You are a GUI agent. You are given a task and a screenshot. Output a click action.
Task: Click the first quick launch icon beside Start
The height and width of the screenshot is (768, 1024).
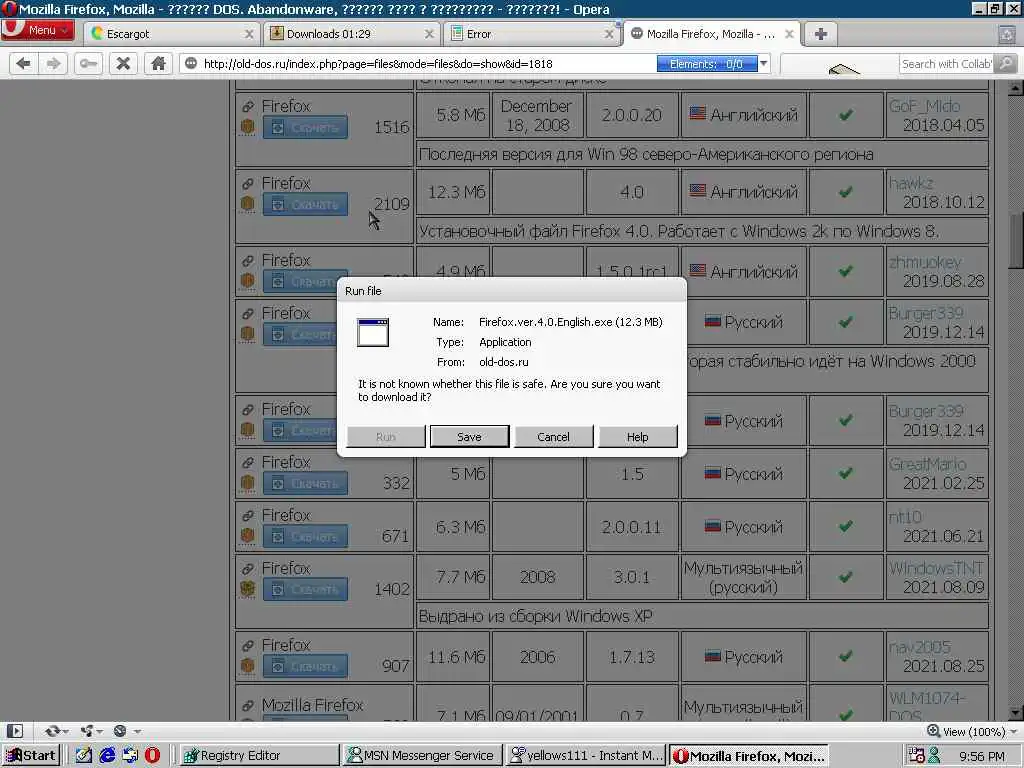pyautogui.click(x=84, y=756)
